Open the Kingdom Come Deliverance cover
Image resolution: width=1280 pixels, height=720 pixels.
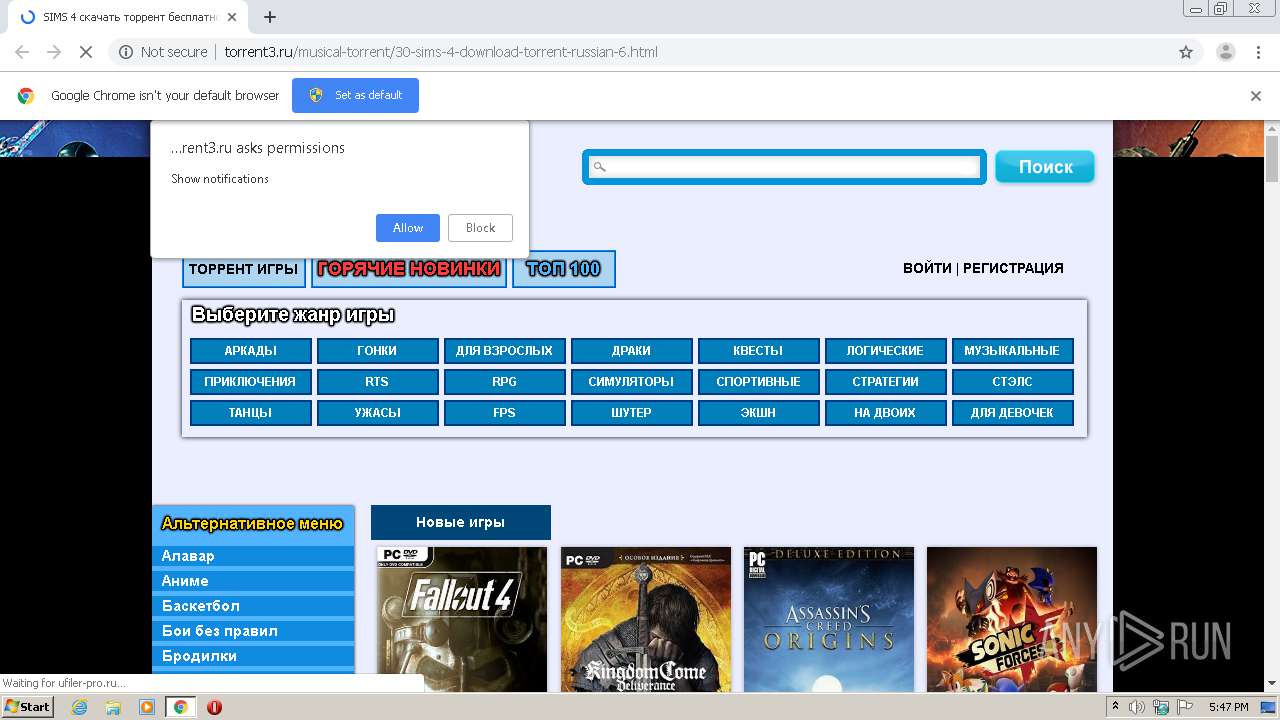pyautogui.click(x=646, y=619)
